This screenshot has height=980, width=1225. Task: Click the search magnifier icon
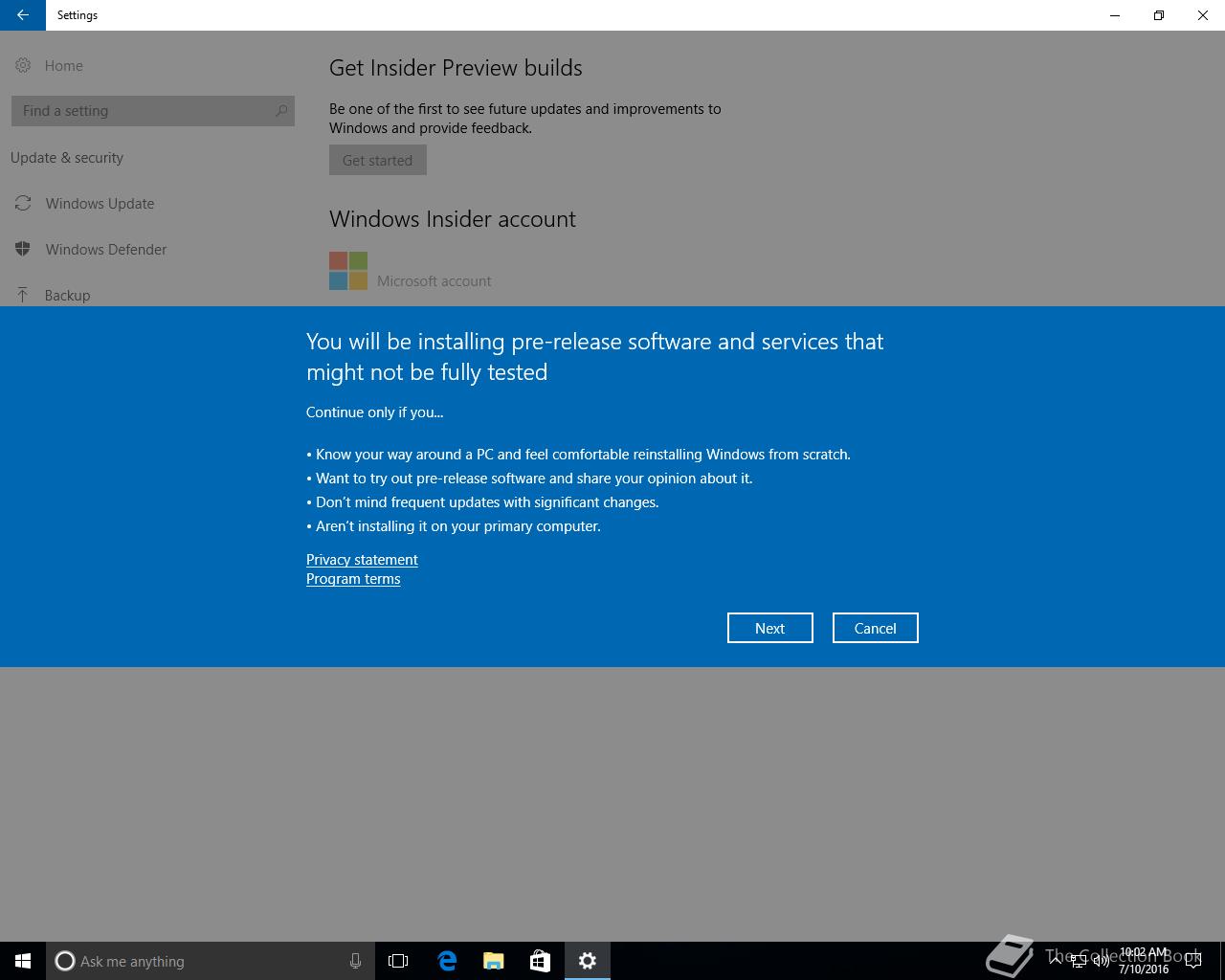(281, 111)
